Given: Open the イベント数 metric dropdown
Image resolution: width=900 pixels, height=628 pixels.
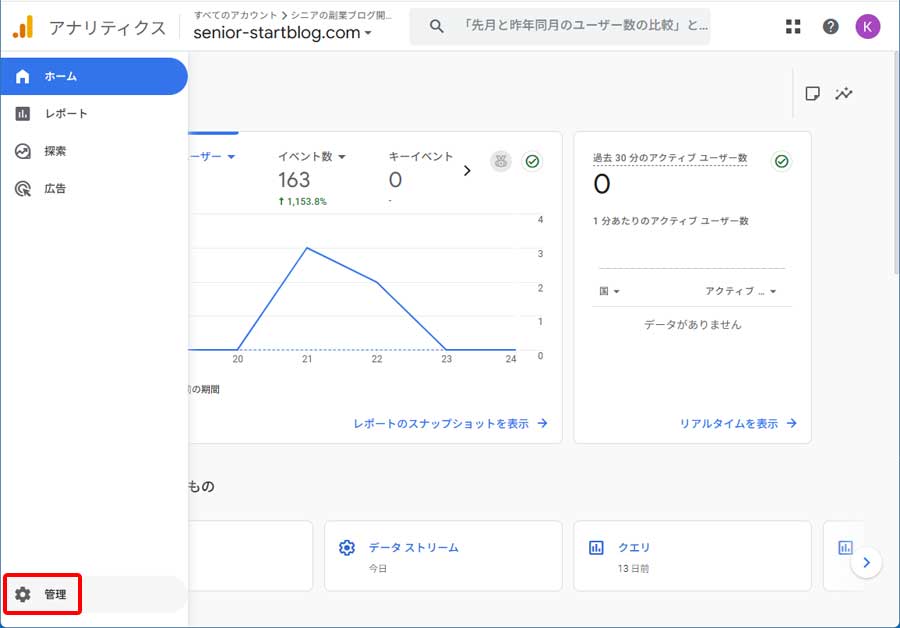Looking at the screenshot, I should (311, 155).
